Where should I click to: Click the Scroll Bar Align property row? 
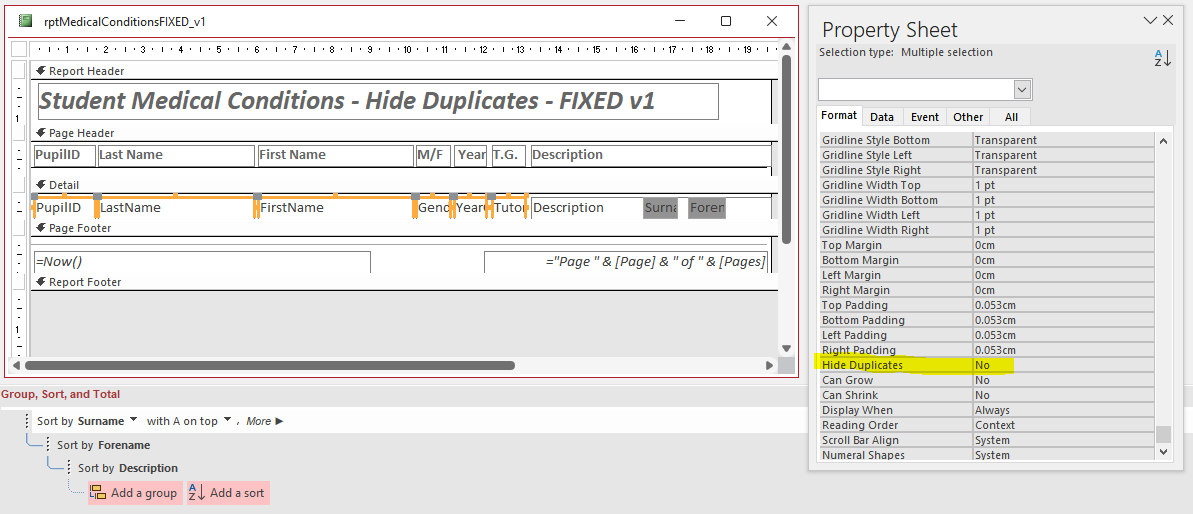[987, 440]
